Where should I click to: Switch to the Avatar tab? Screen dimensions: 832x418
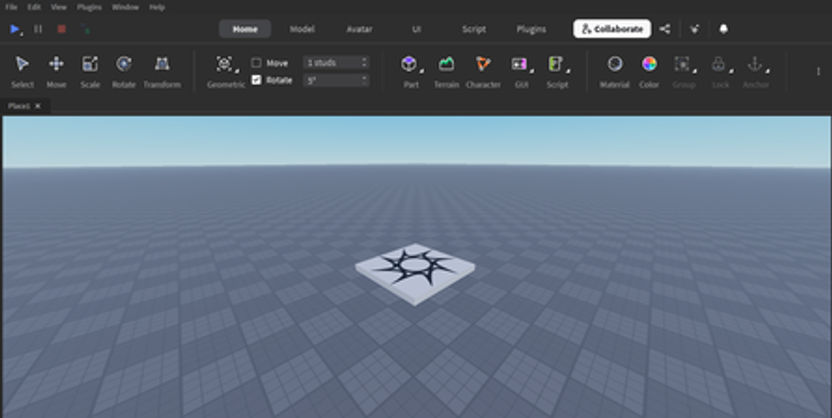click(x=359, y=29)
